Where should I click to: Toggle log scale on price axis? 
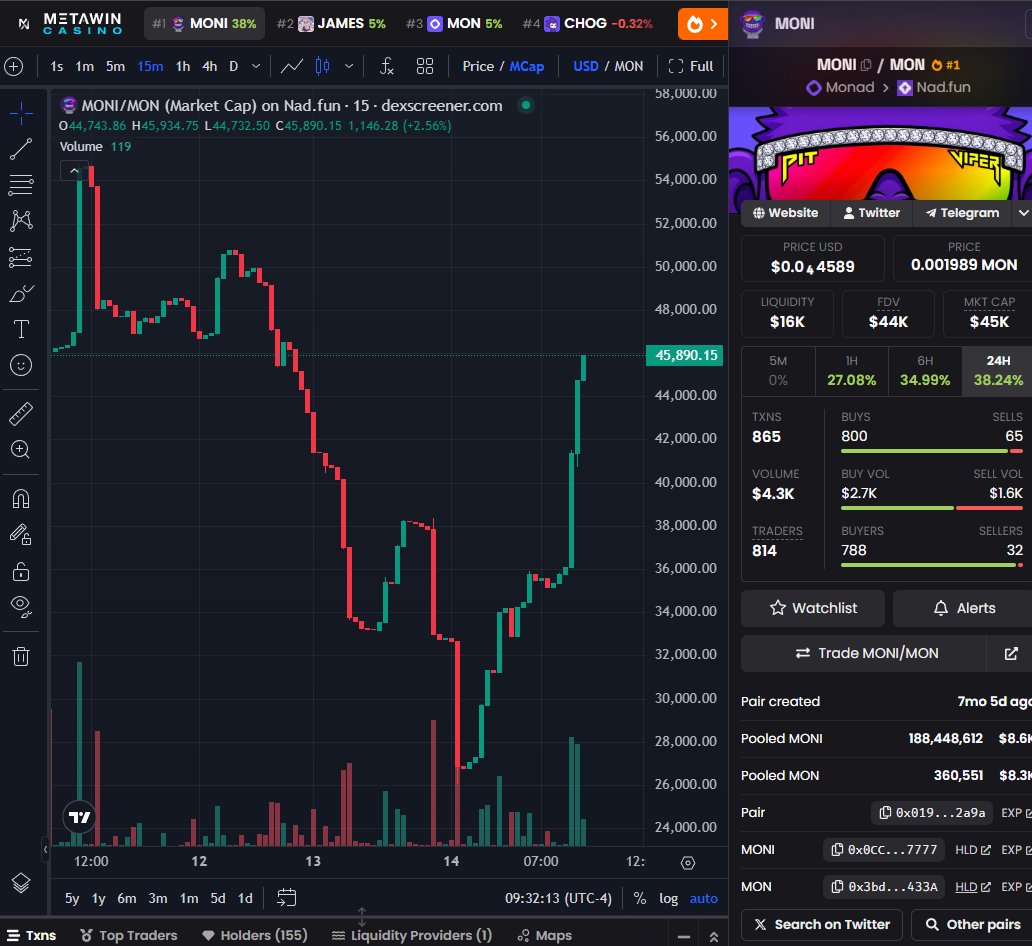(x=669, y=899)
